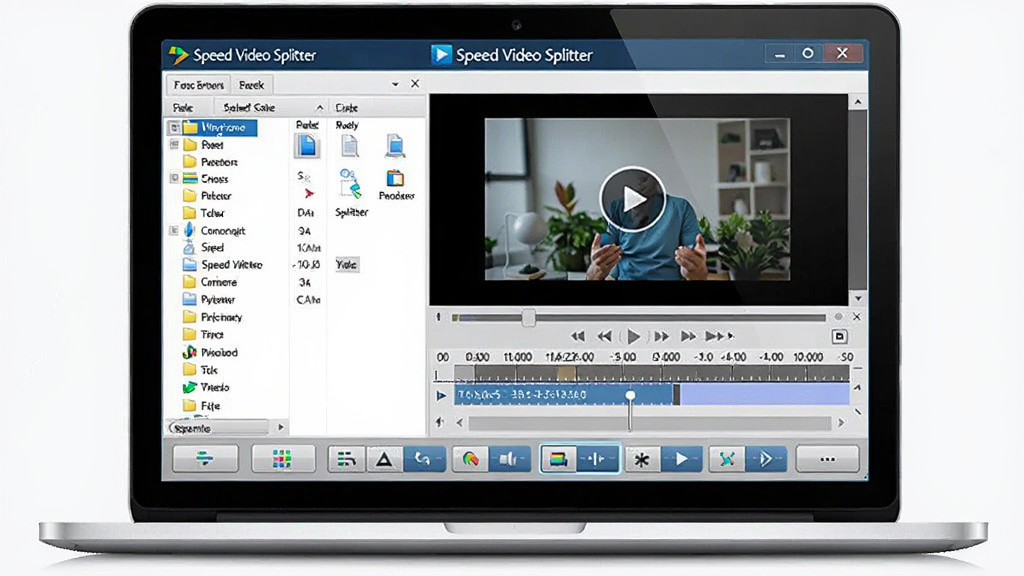Viewport: 1024px width, 576px height.
Task: Click the skip-to-end triple arrow button
Action: coord(719,336)
